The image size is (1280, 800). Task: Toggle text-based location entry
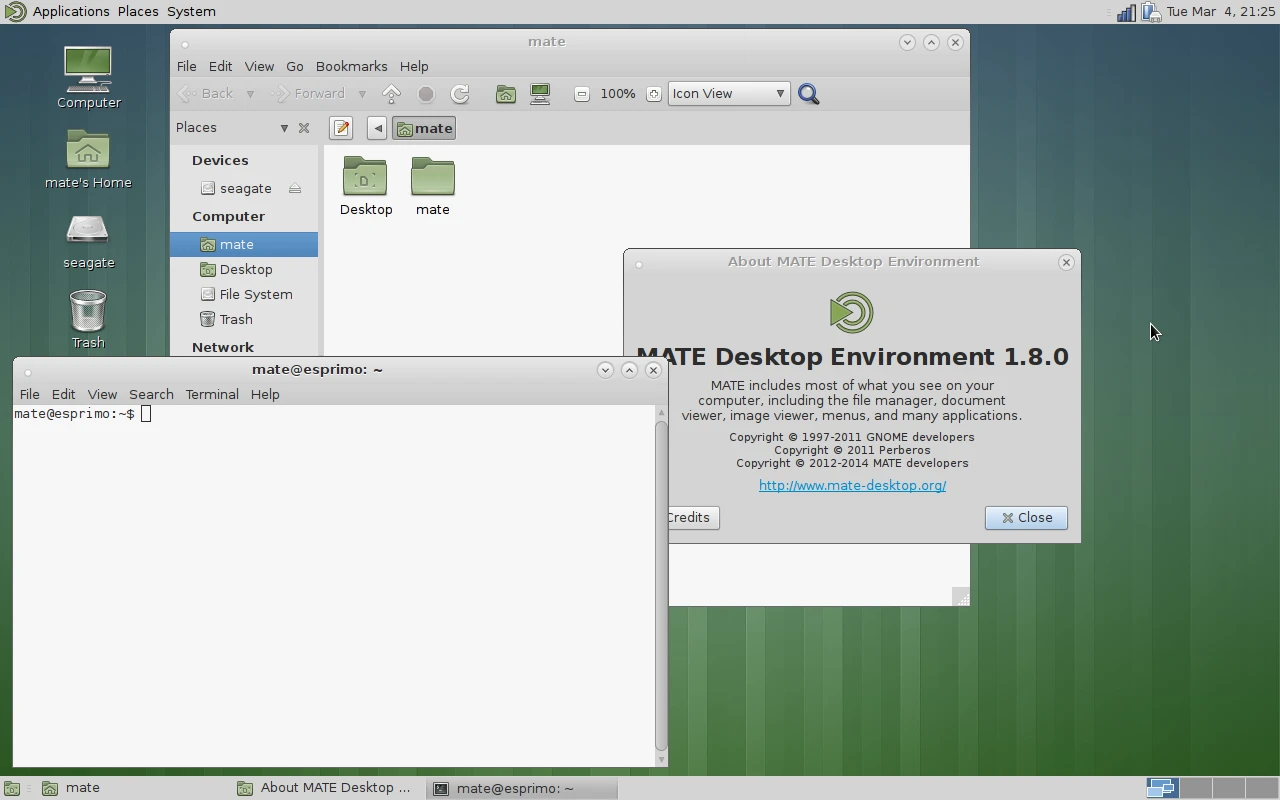tap(341, 128)
